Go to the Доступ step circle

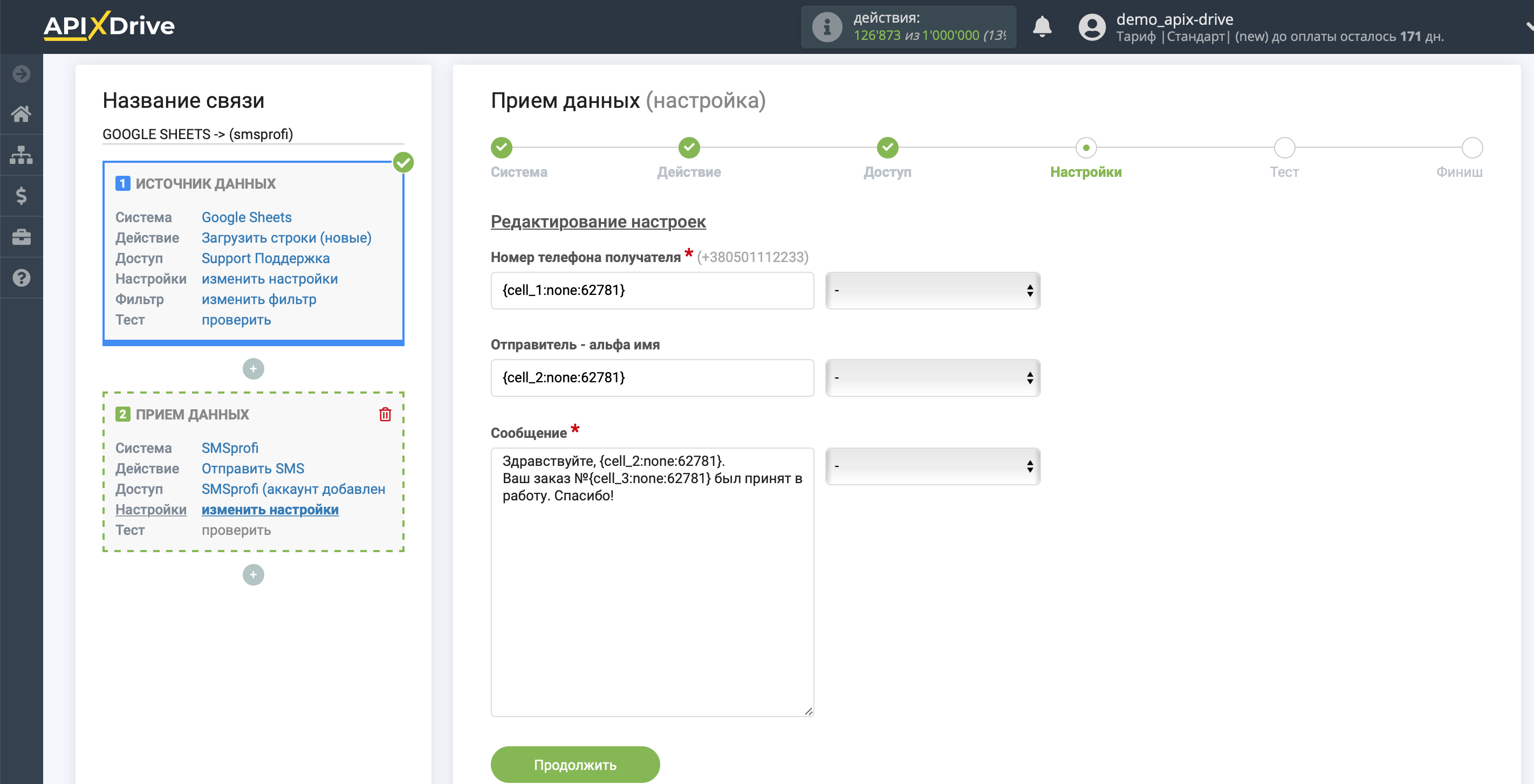[887, 148]
